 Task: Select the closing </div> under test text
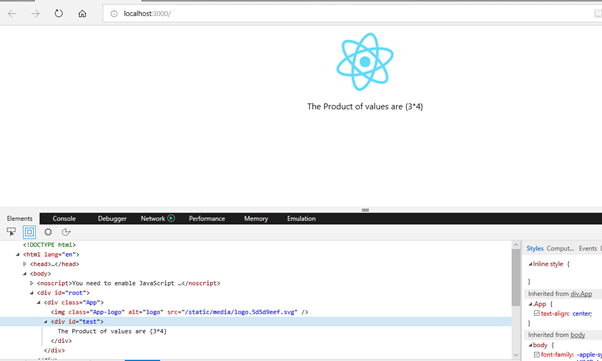point(61,341)
